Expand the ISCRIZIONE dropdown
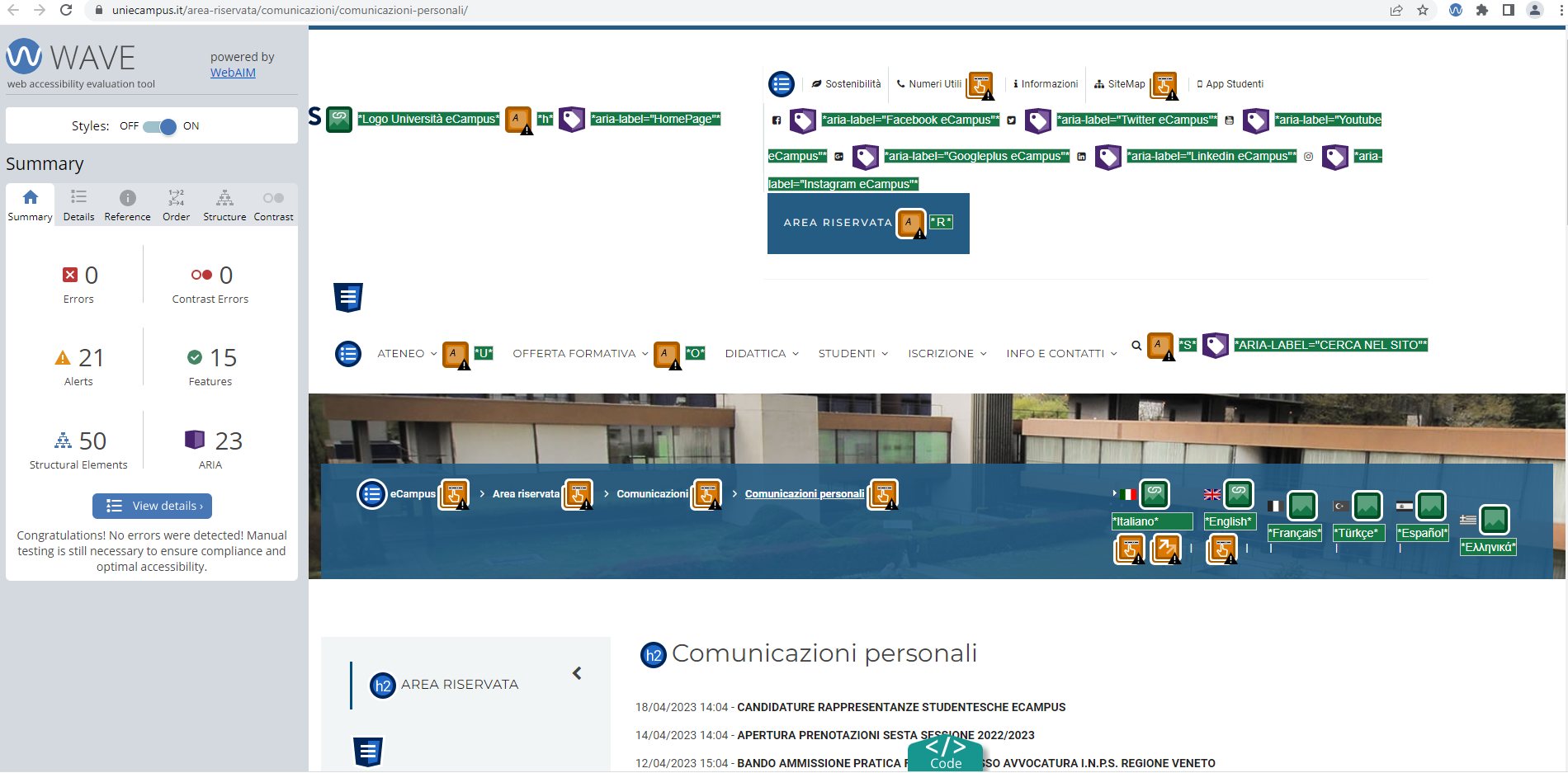 [947, 354]
